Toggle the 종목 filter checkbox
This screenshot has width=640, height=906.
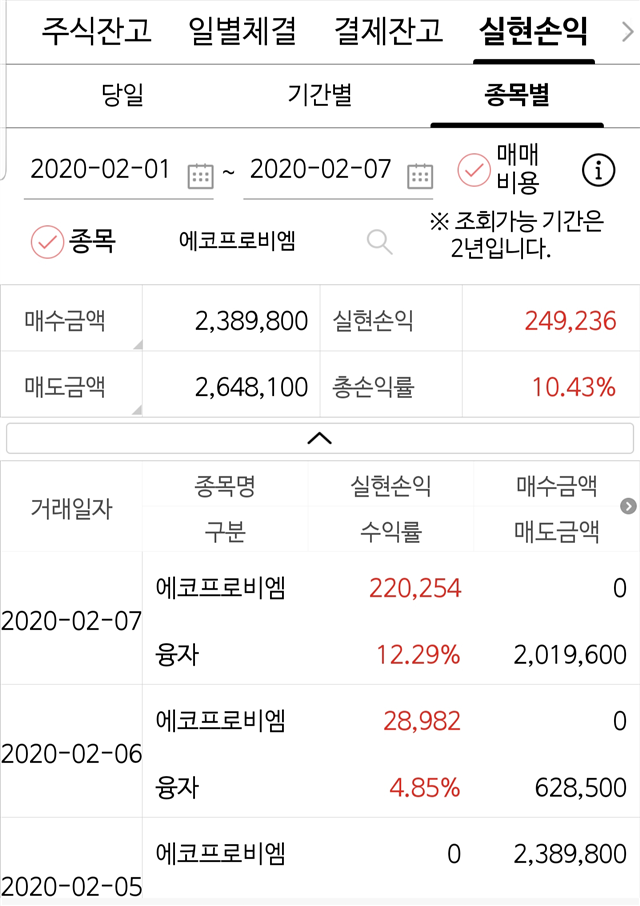(47, 242)
